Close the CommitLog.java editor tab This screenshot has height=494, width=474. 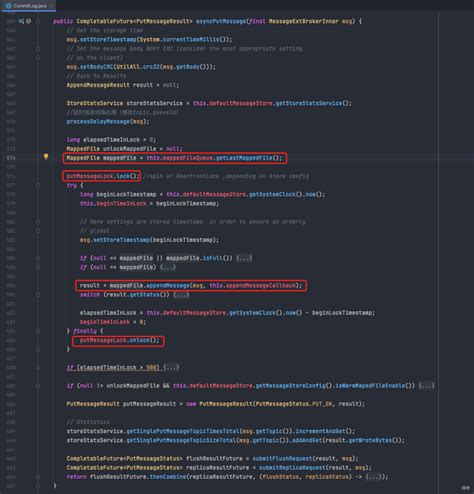point(51,6)
